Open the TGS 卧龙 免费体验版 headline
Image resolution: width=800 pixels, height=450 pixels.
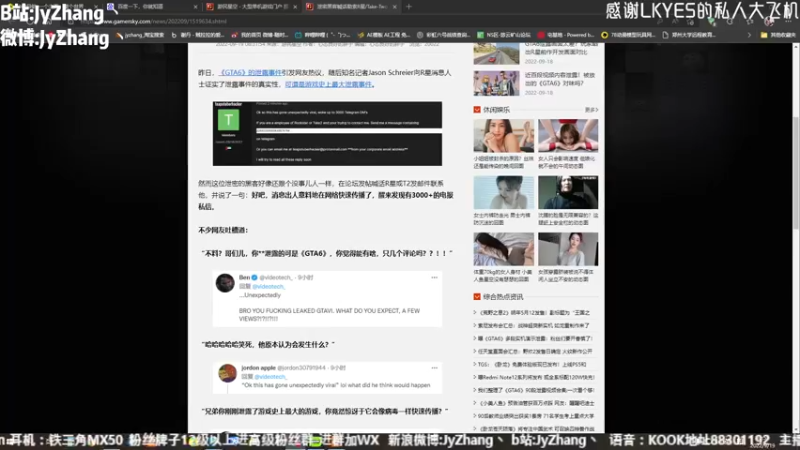coord(532,364)
